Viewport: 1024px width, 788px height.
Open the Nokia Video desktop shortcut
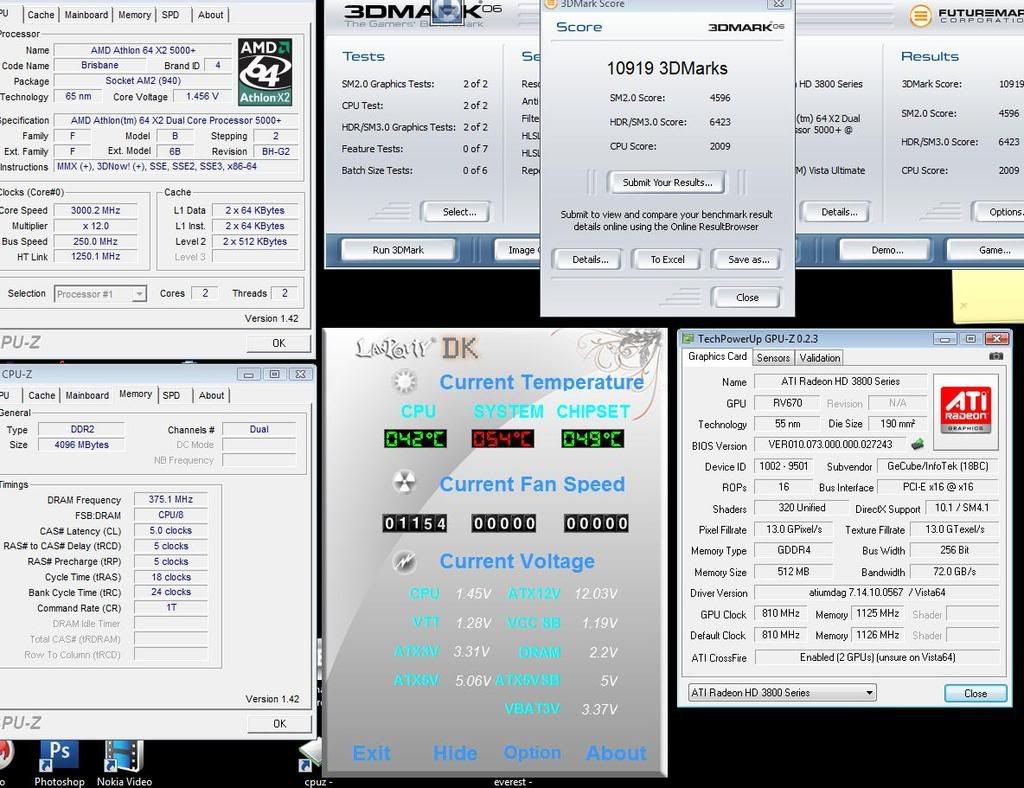[124, 756]
